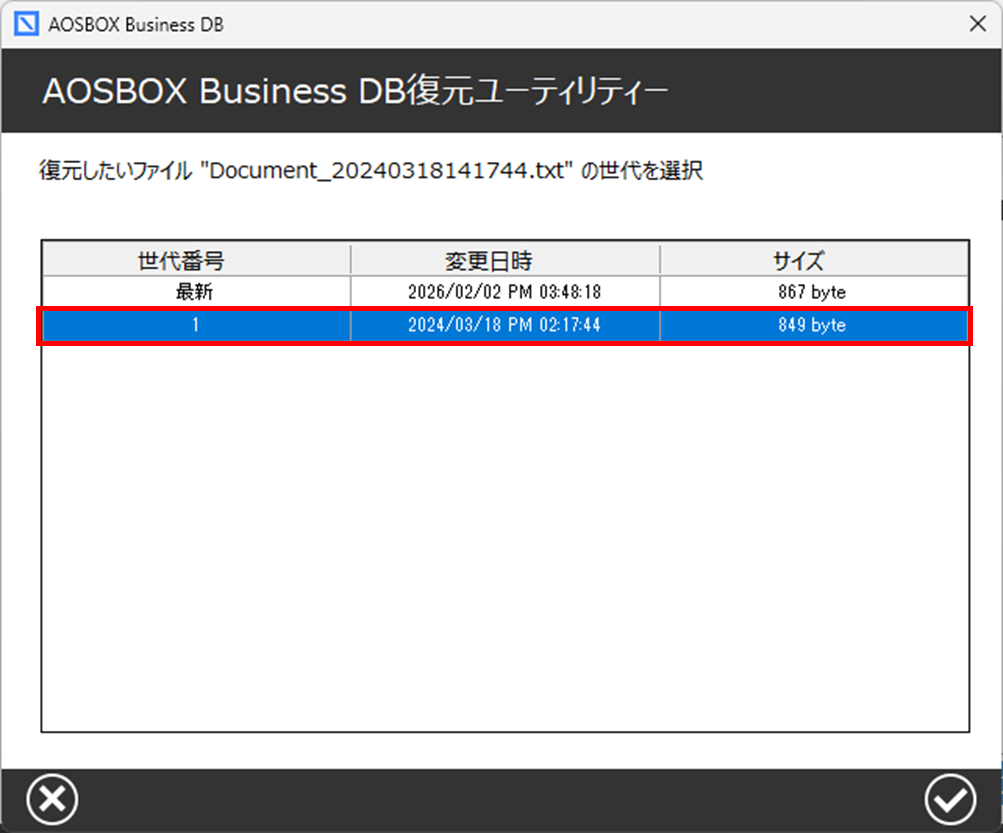Screen dimensions: 1003x833
Task: Sort by サイズ column header
Action: tap(814, 260)
